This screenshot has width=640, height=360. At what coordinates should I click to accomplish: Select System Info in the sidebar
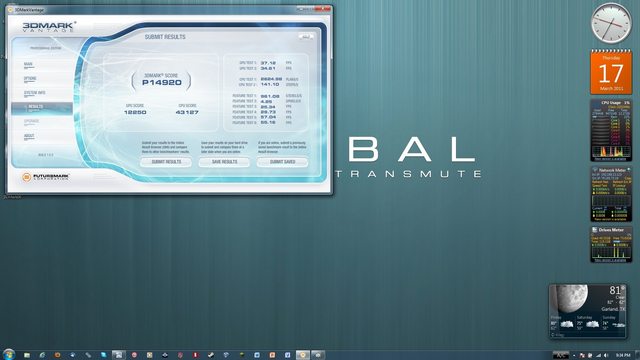34,93
